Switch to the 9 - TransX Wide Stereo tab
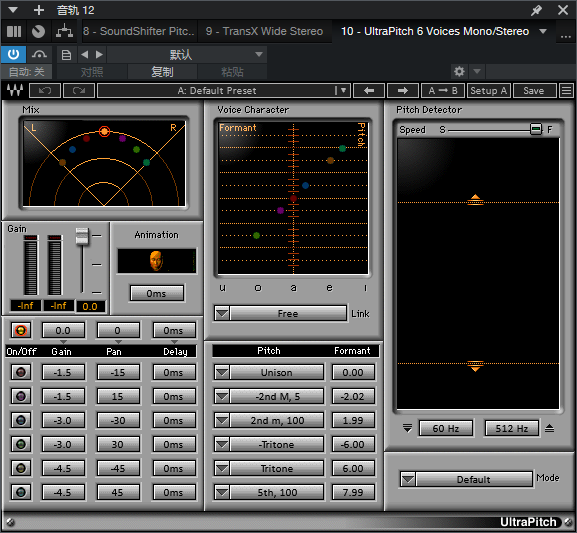 coord(264,32)
